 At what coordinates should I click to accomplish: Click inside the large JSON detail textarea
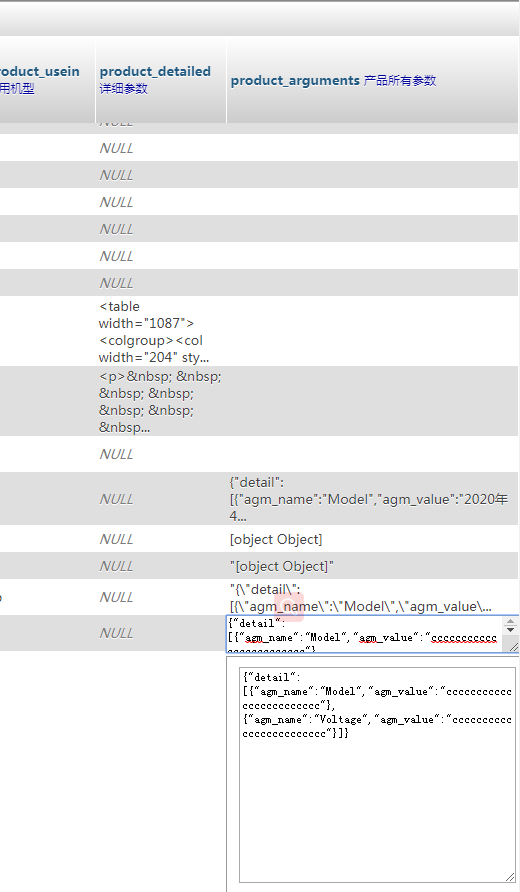tap(377, 775)
